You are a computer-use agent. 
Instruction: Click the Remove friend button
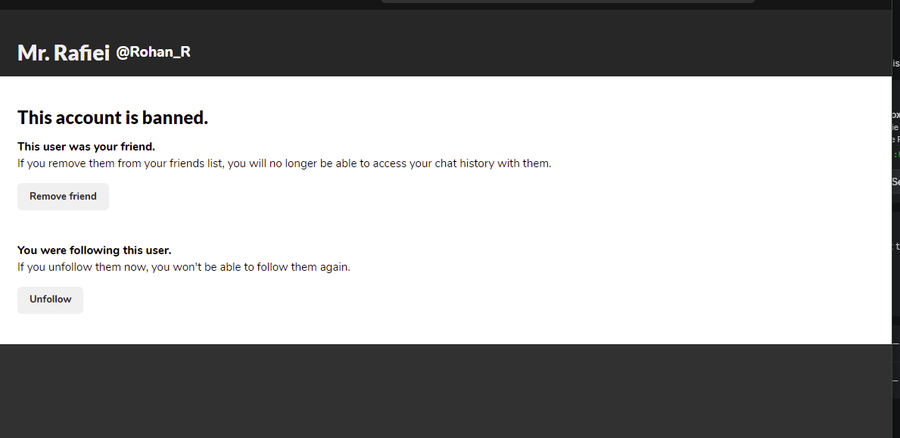(63, 197)
